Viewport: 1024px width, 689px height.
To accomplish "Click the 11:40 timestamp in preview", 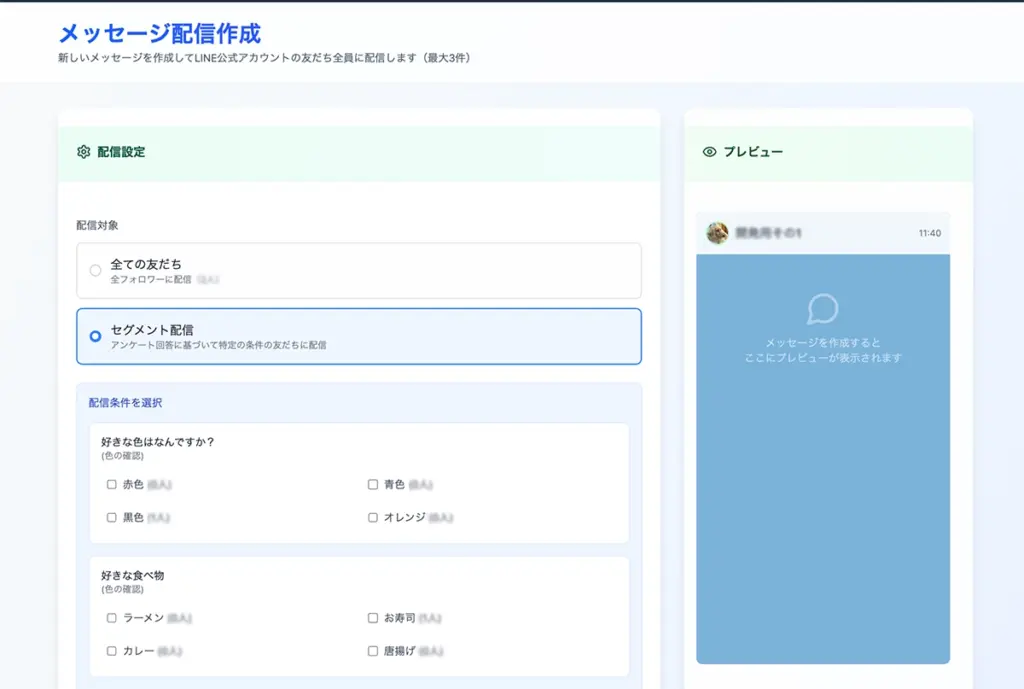I will pyautogui.click(x=929, y=233).
